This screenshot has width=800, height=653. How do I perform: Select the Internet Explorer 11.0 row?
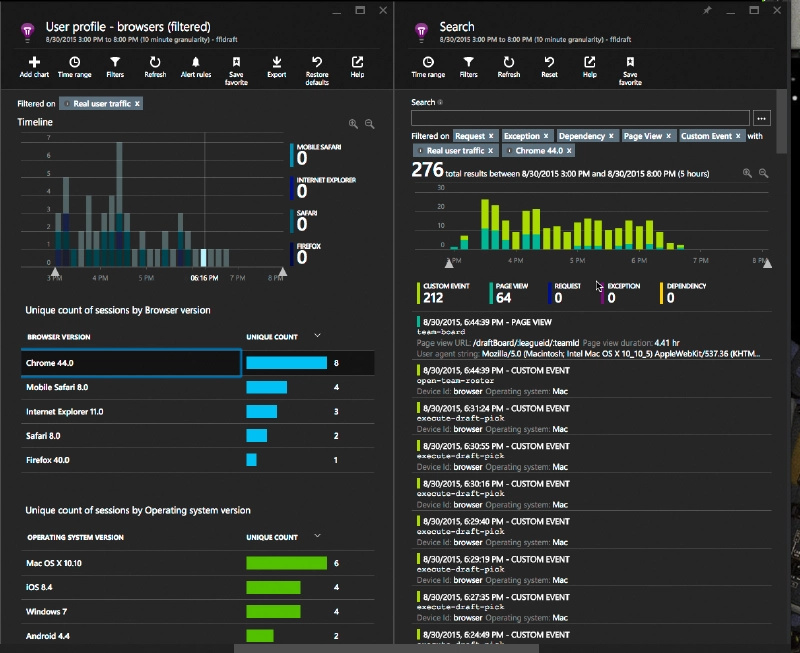(197, 412)
